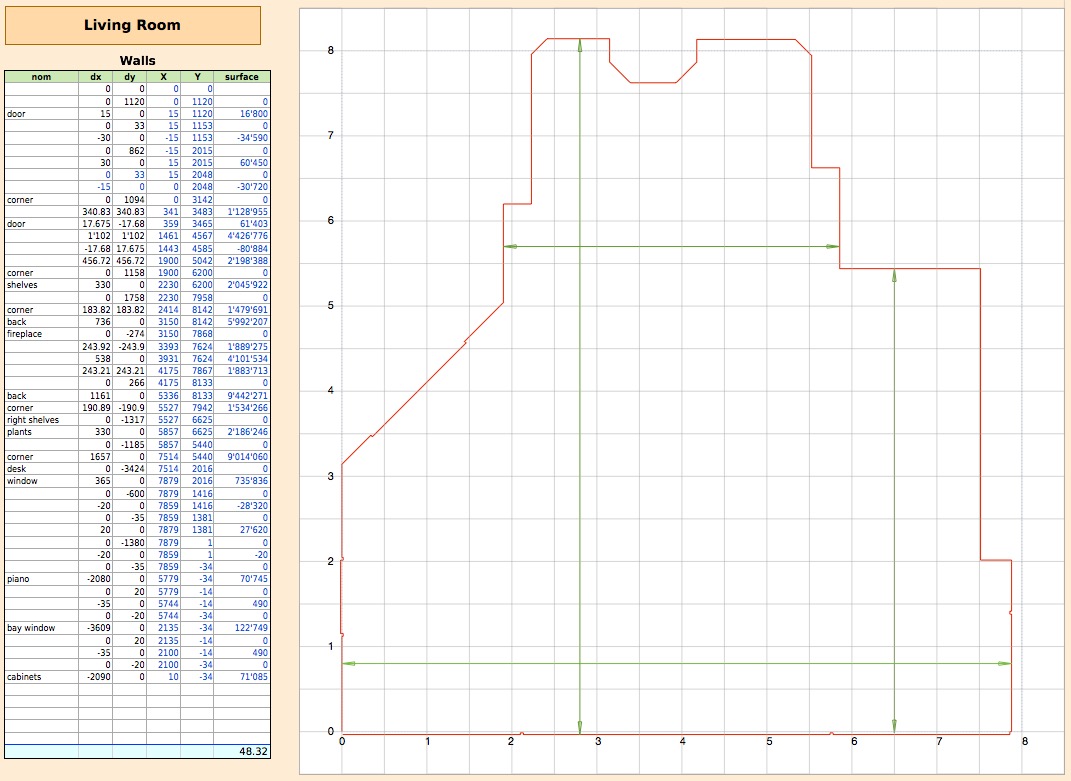
Task: Select the bay window row label
Action: (x=31, y=628)
